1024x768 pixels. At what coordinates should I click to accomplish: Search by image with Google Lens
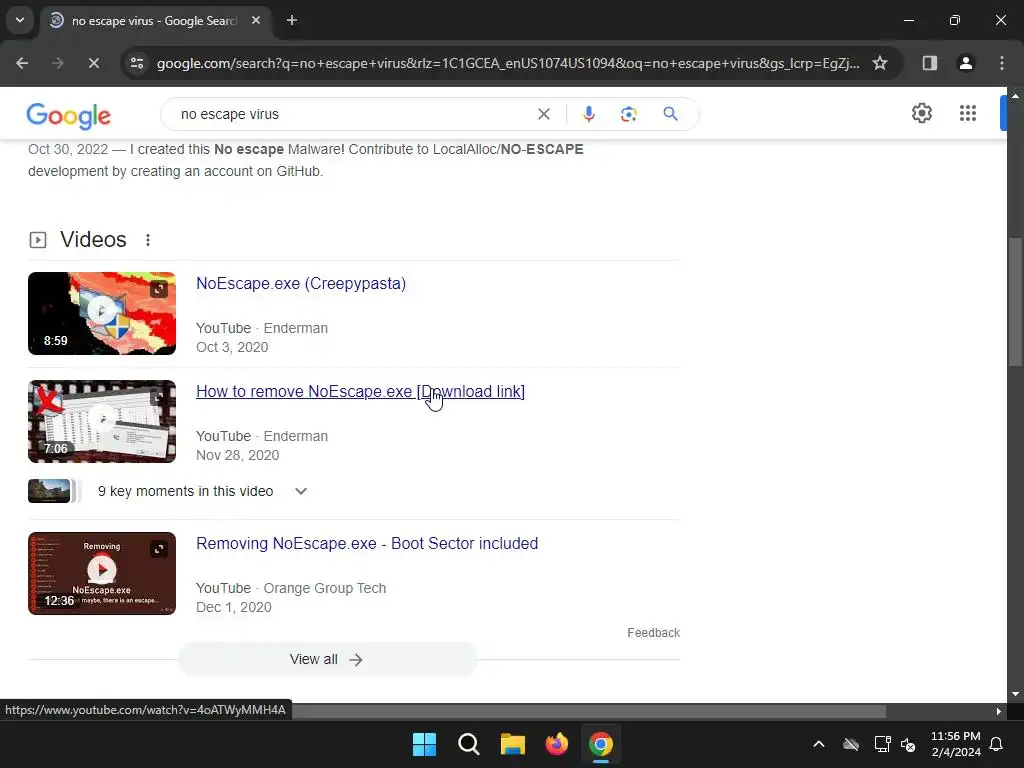coord(628,114)
